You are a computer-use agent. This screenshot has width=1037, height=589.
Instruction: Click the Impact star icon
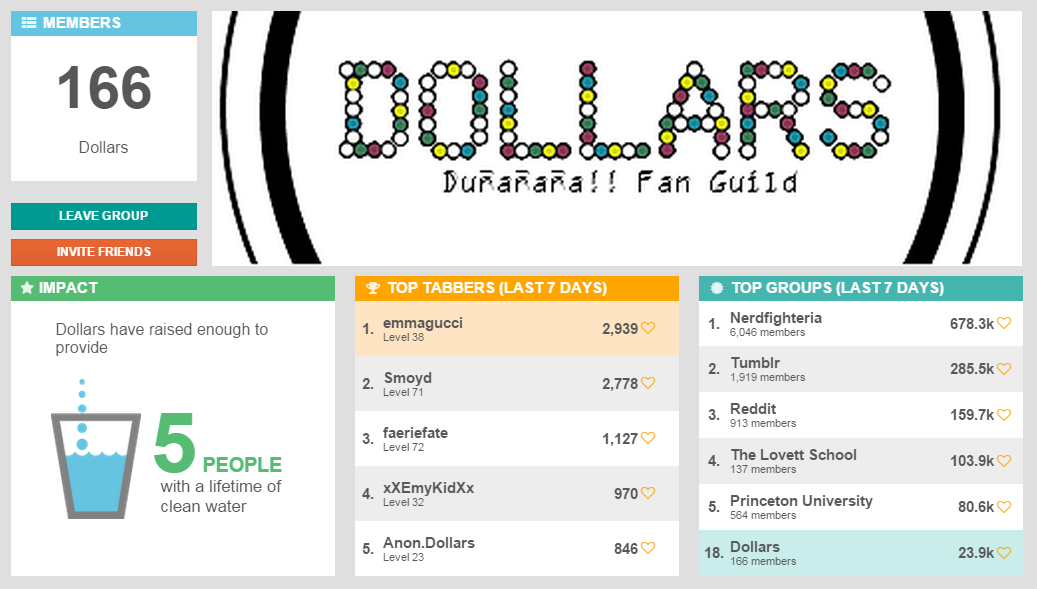click(27, 288)
